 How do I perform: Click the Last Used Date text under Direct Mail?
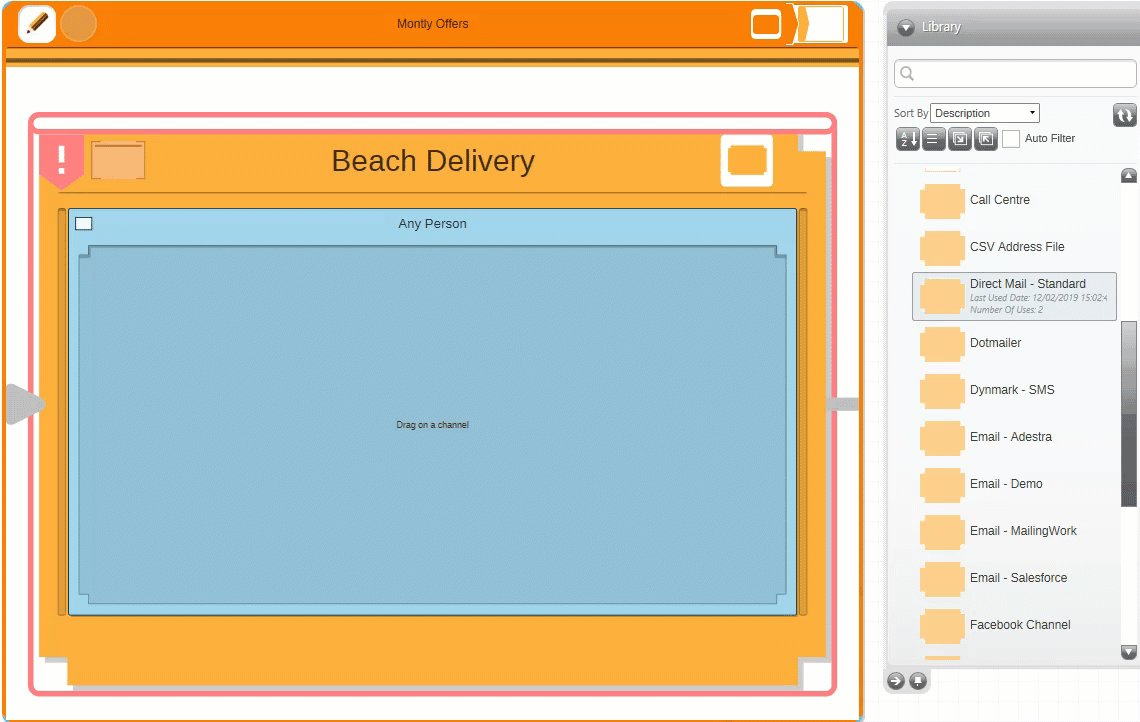1039,298
